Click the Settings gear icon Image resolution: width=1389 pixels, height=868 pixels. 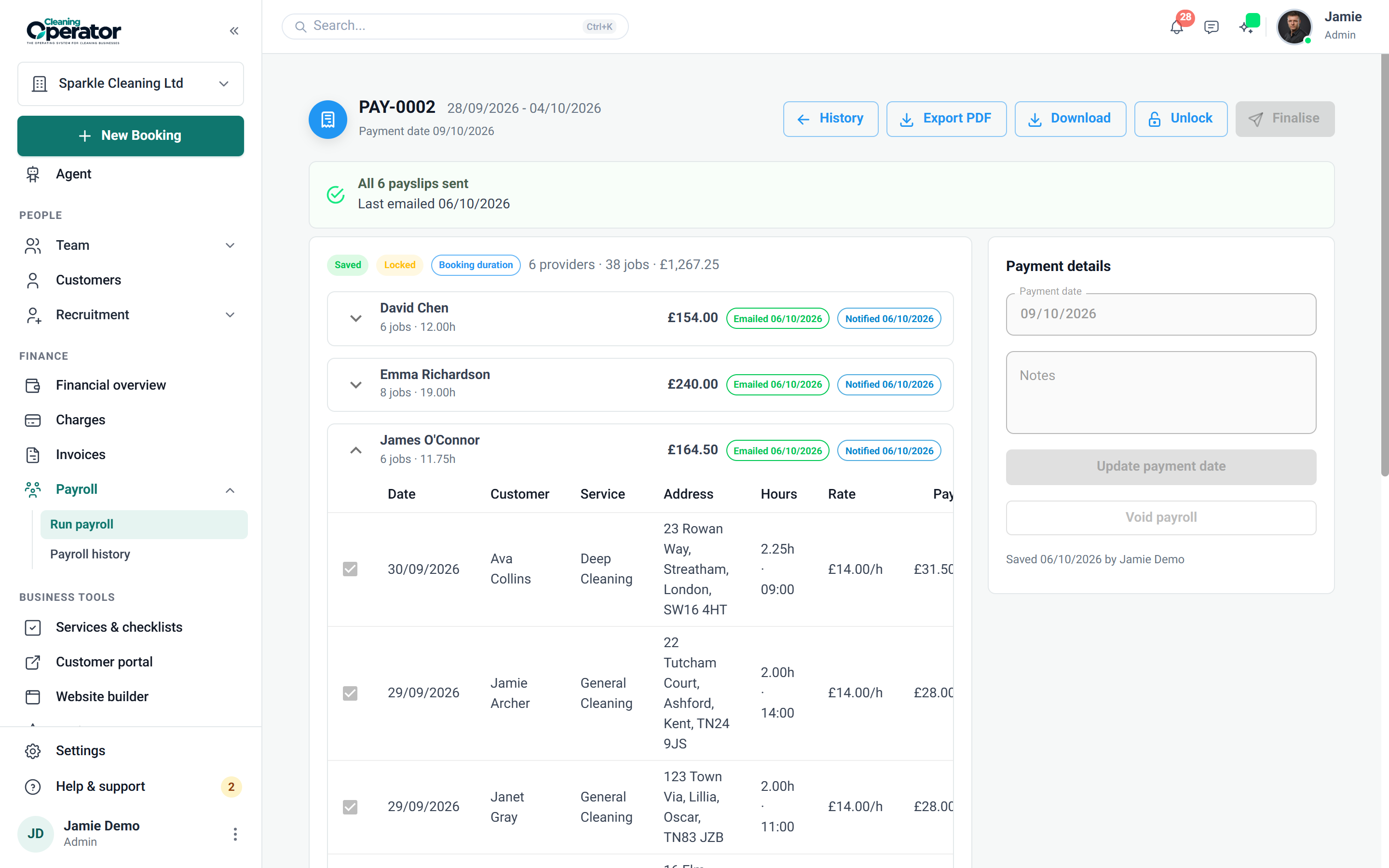pyautogui.click(x=33, y=751)
